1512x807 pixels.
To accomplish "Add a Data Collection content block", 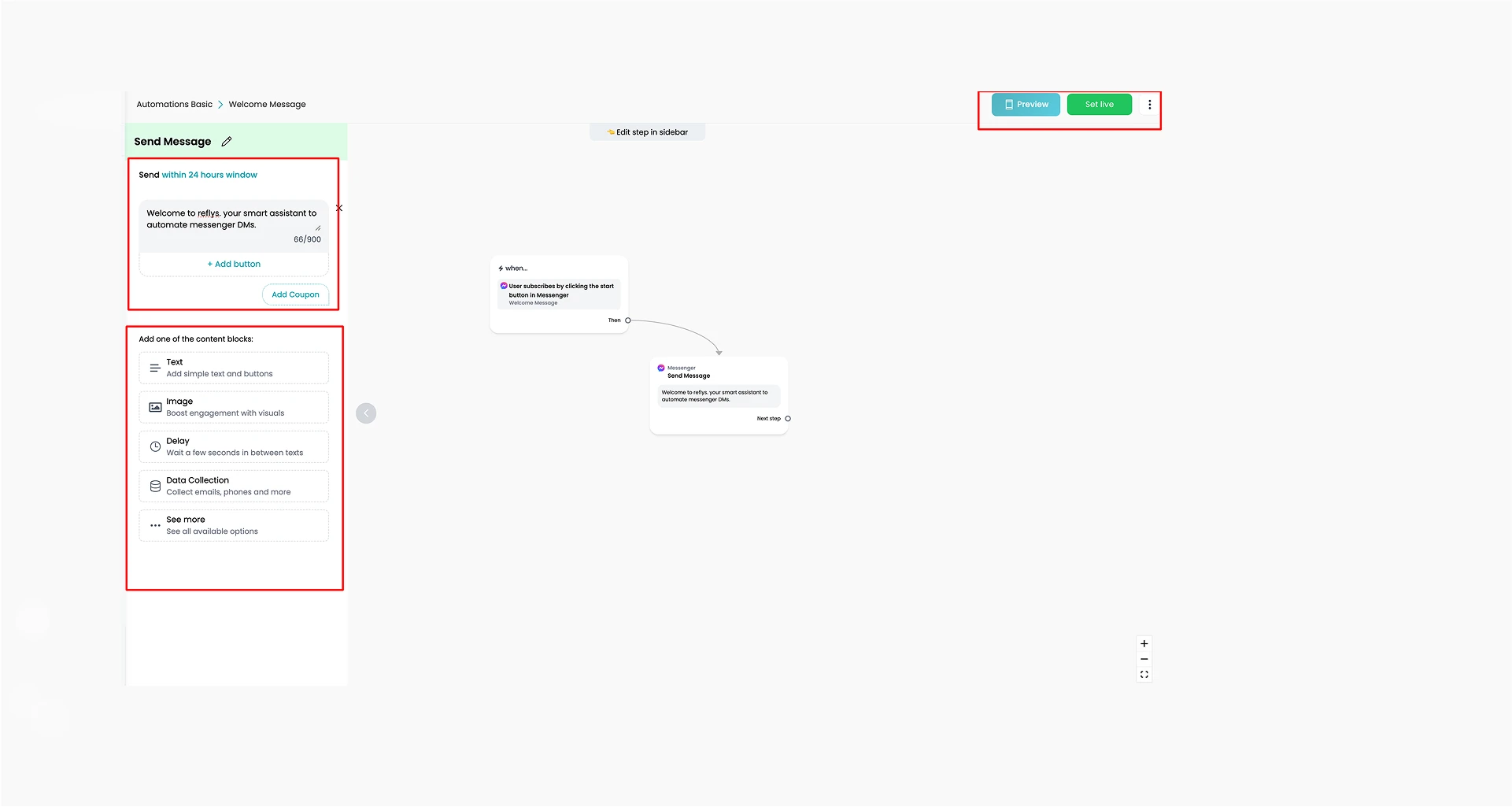I will pos(234,487).
